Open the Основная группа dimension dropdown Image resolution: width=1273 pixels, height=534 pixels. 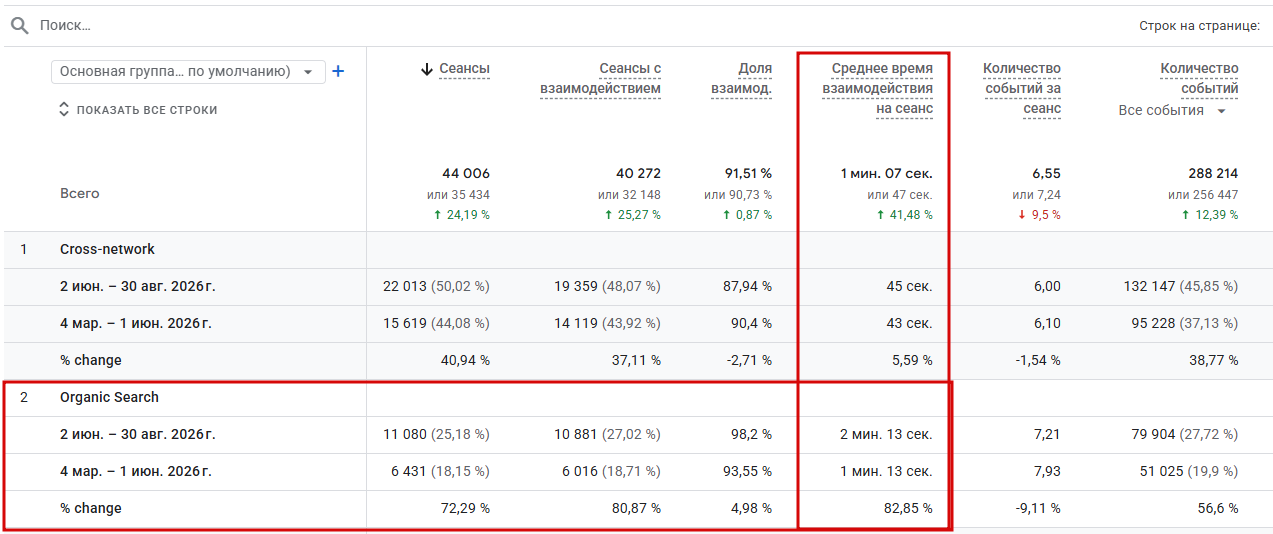[x=188, y=71]
